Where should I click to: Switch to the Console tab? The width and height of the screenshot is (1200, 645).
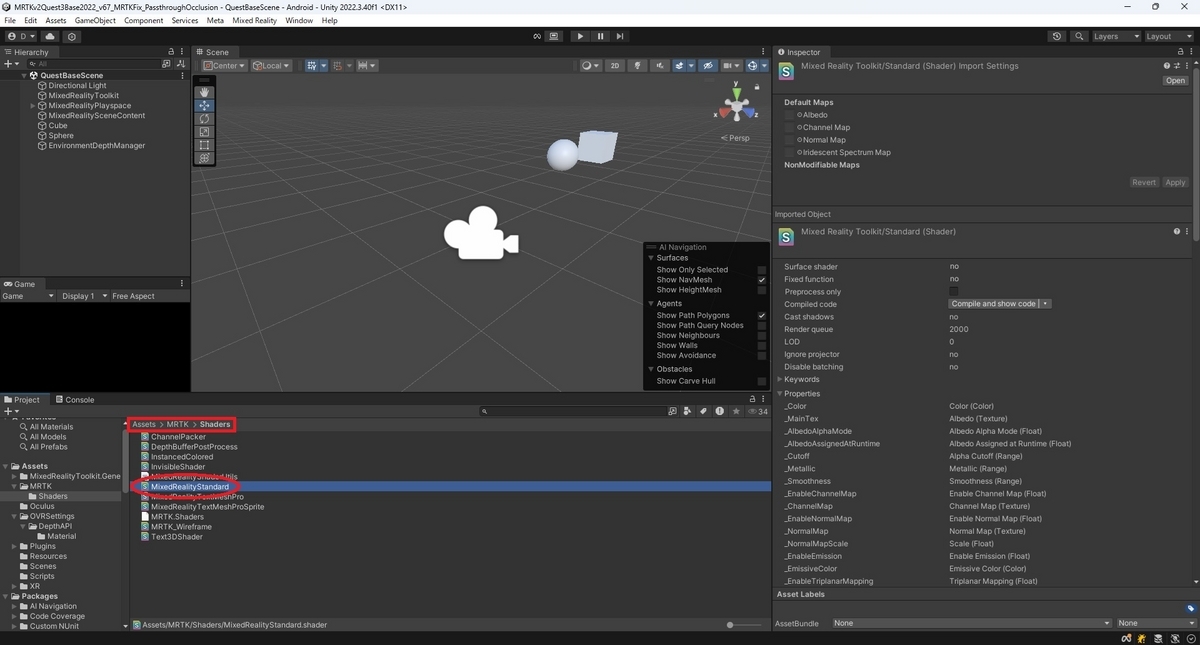pyautogui.click(x=75, y=400)
